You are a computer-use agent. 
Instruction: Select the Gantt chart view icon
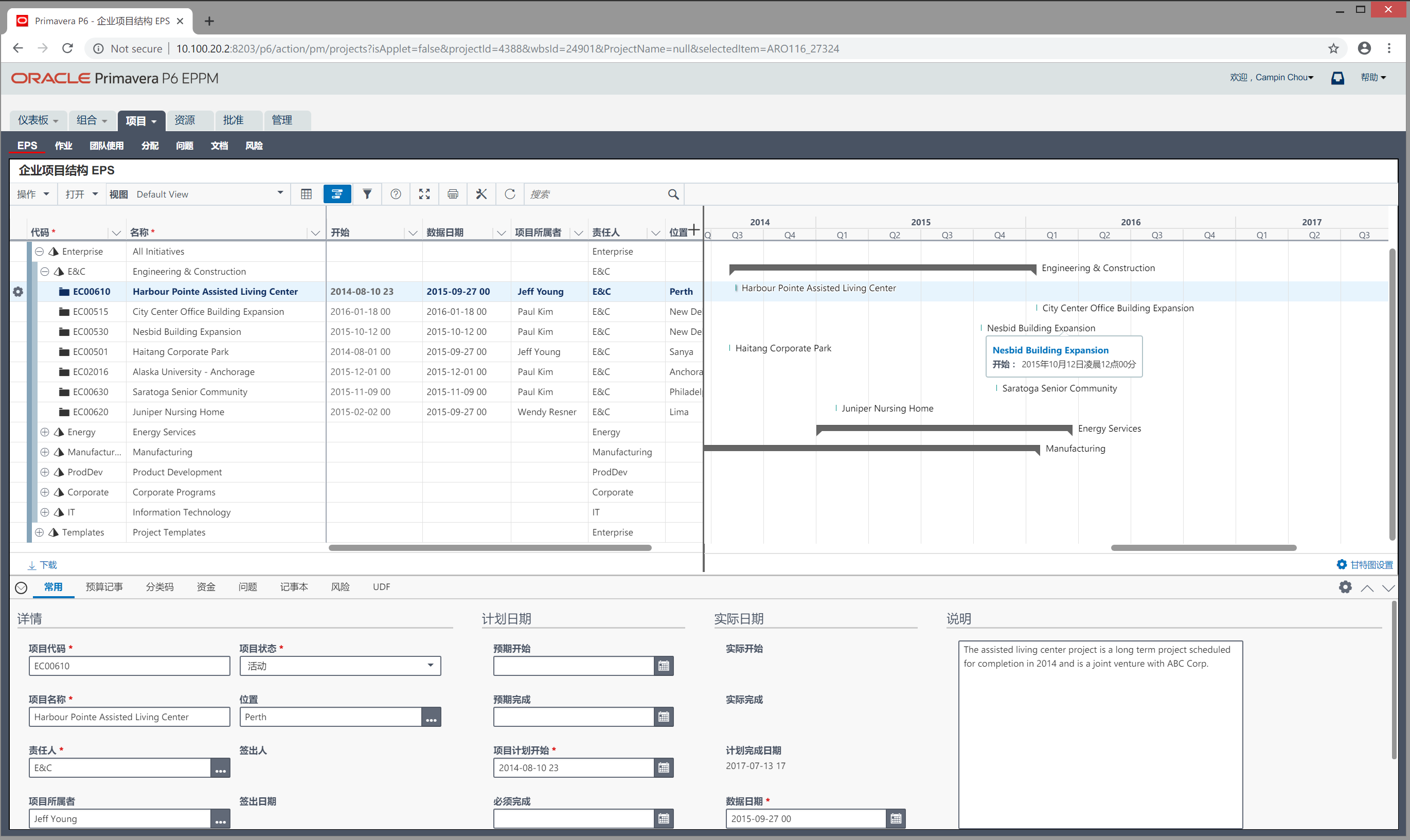(337, 194)
